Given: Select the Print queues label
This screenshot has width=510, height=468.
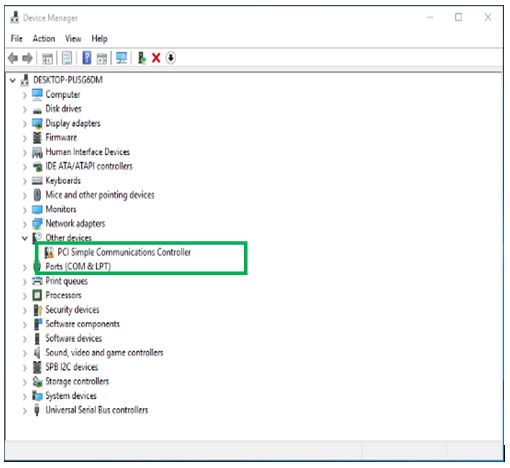Looking at the screenshot, I should pos(66,281).
